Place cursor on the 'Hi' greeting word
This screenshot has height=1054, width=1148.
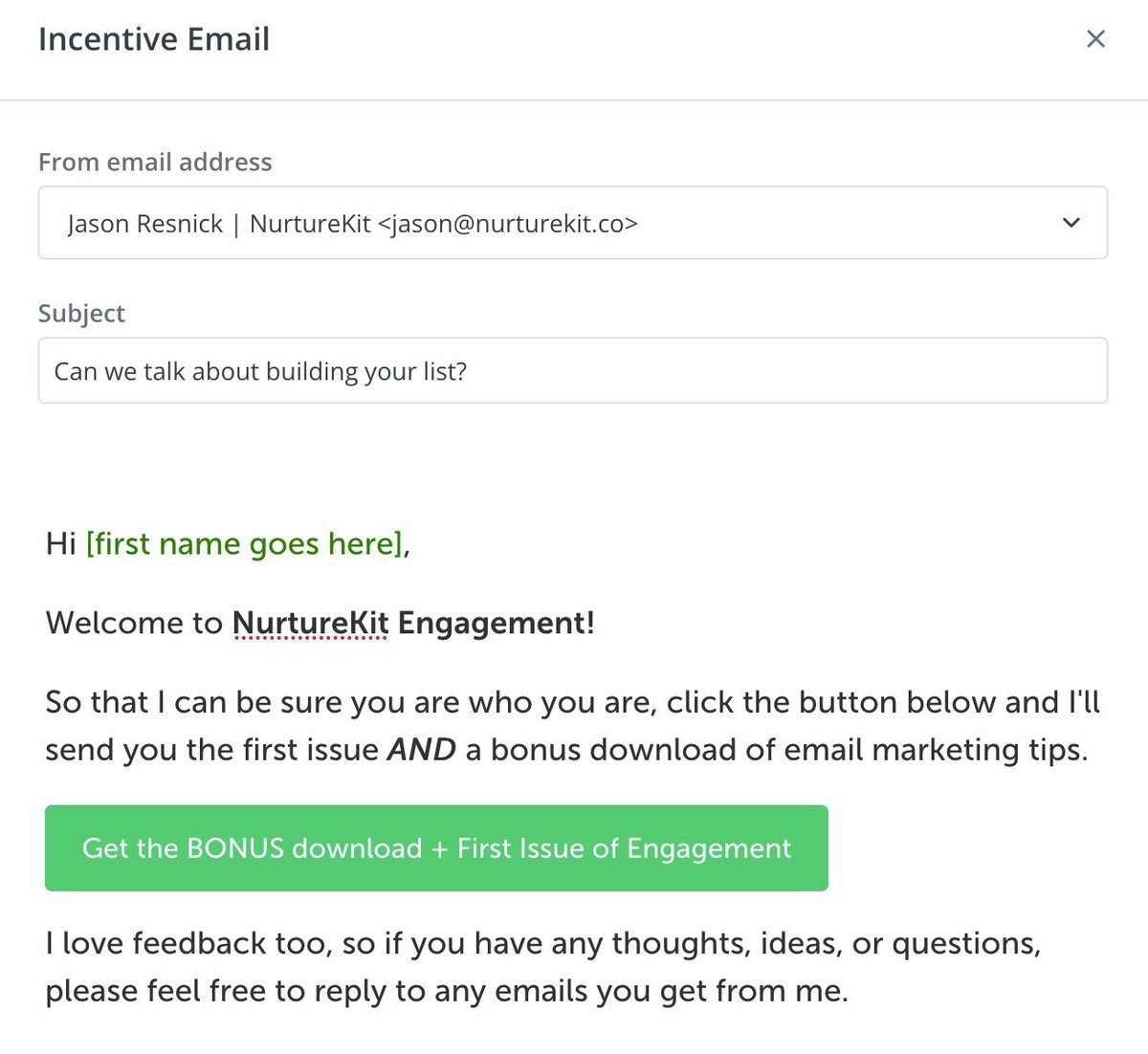point(60,544)
